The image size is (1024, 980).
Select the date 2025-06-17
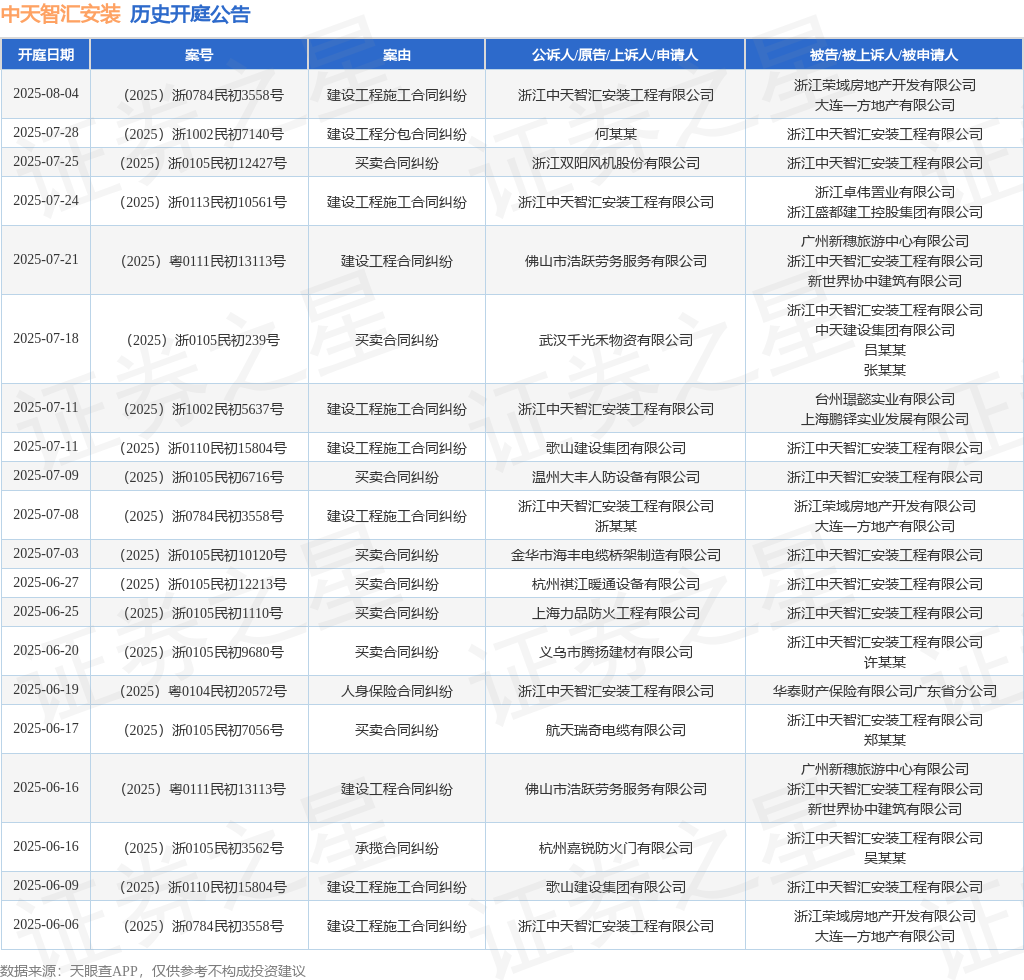click(46, 729)
